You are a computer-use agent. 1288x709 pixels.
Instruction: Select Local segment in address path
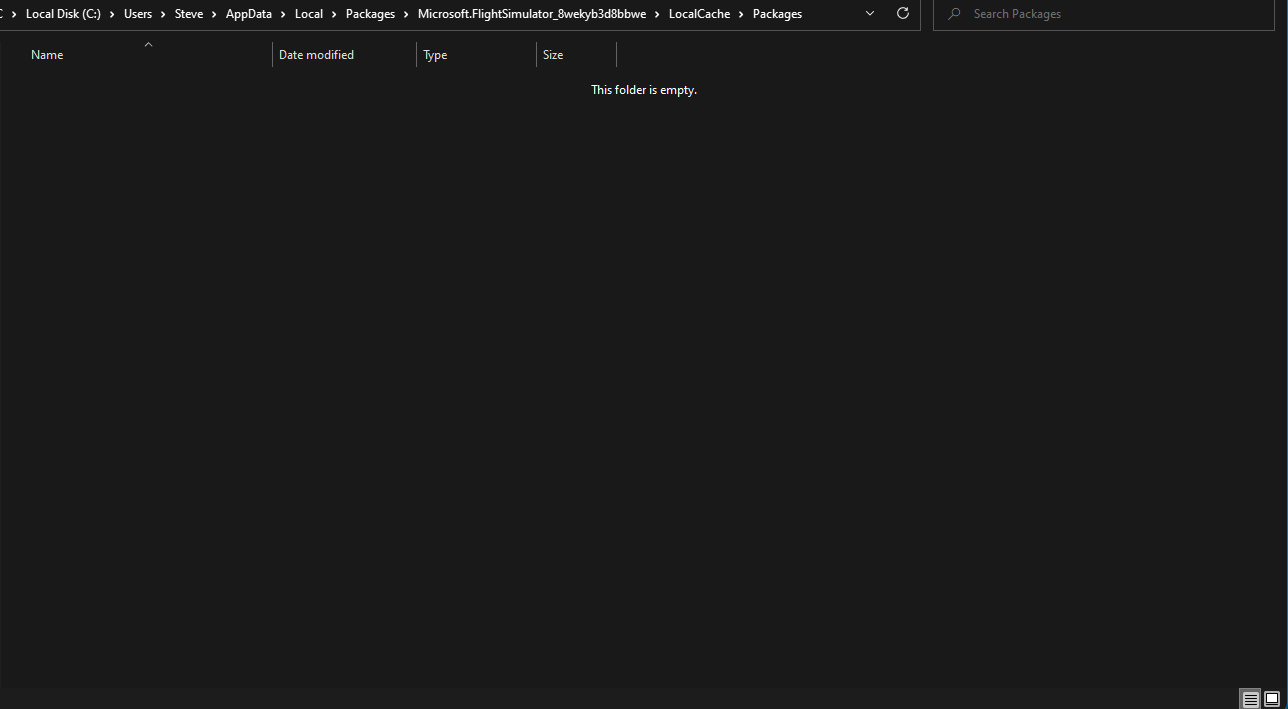click(x=309, y=14)
